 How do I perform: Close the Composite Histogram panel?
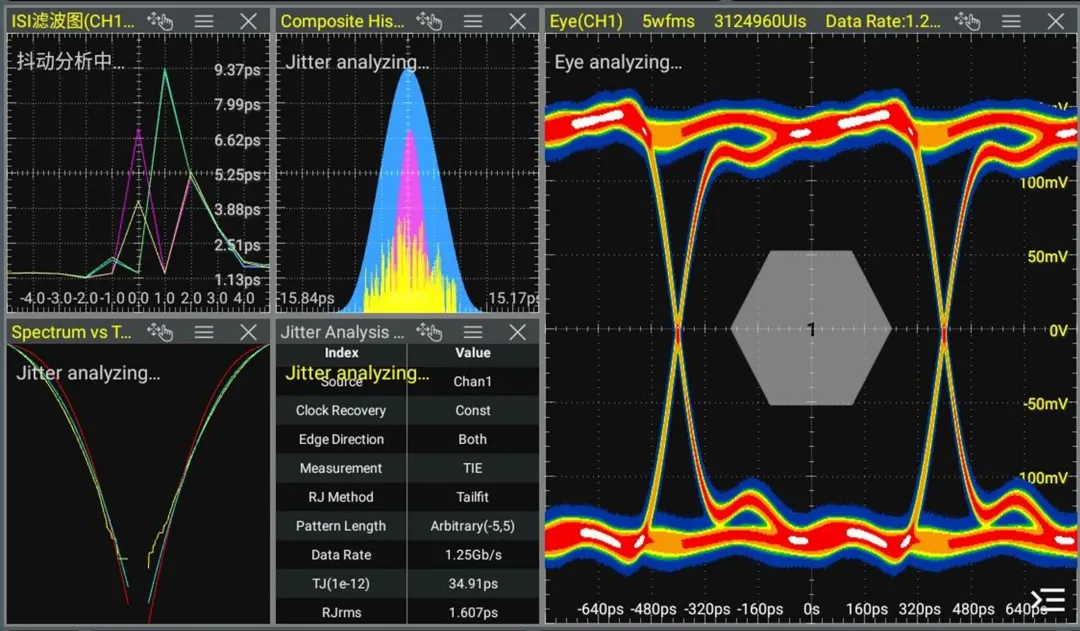pos(517,21)
